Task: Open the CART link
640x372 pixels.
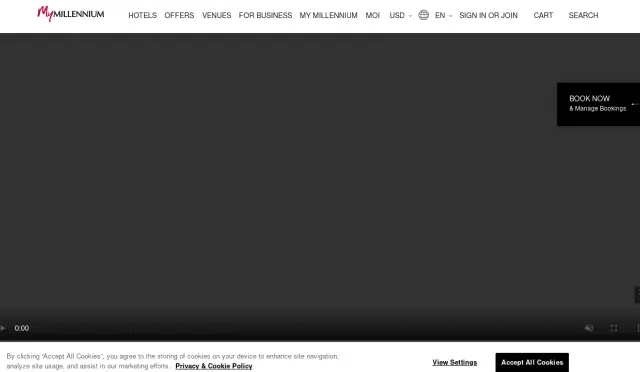Action: (543, 16)
